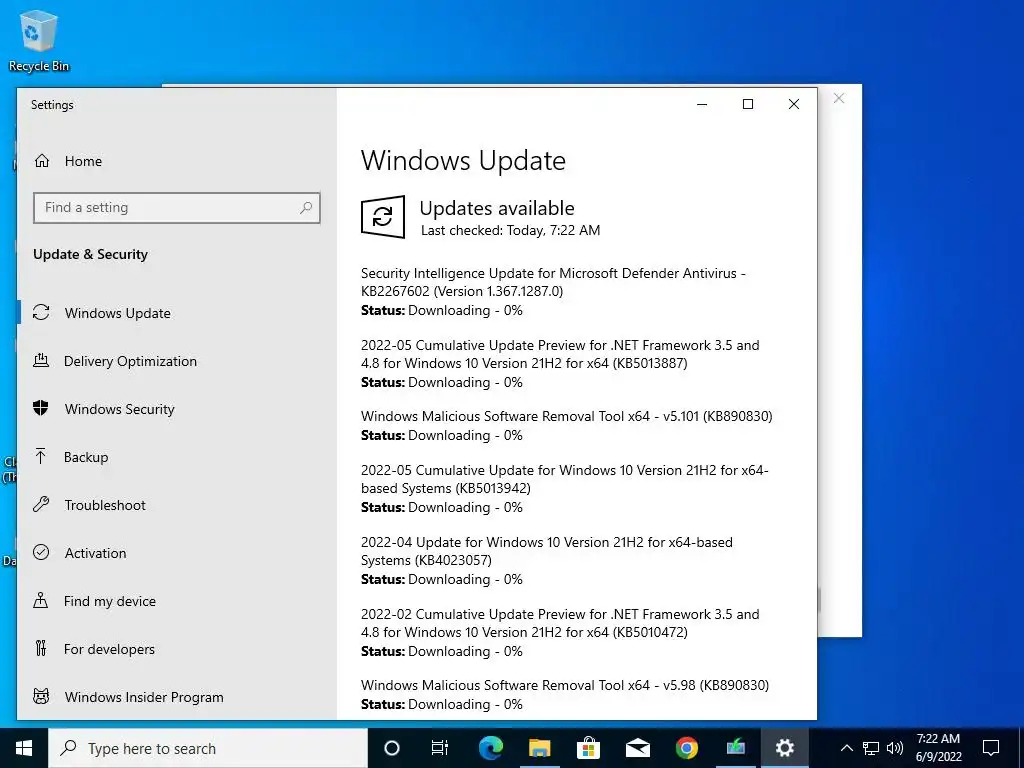Go to Settings Home
The height and width of the screenshot is (768, 1024).
tap(83, 161)
